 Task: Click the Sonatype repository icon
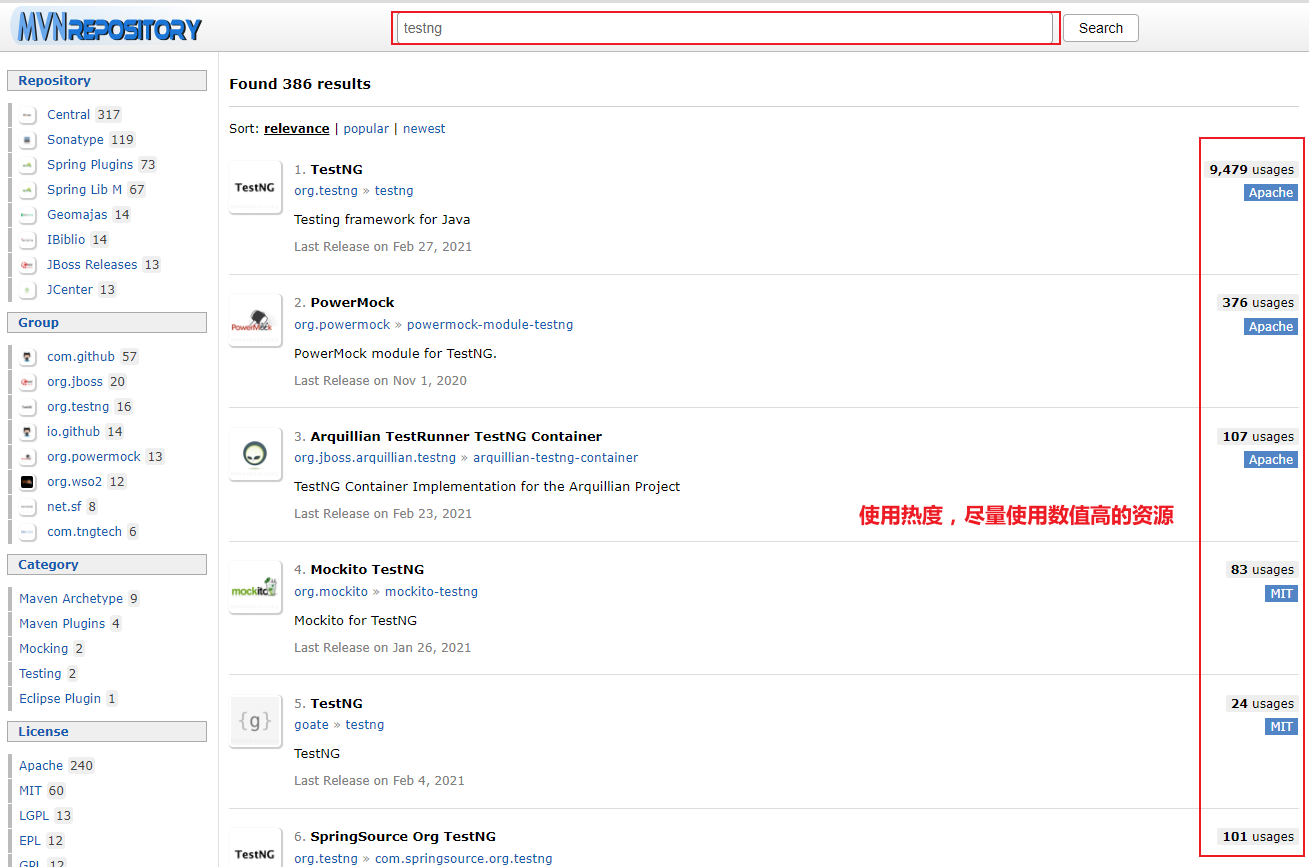[x=28, y=140]
